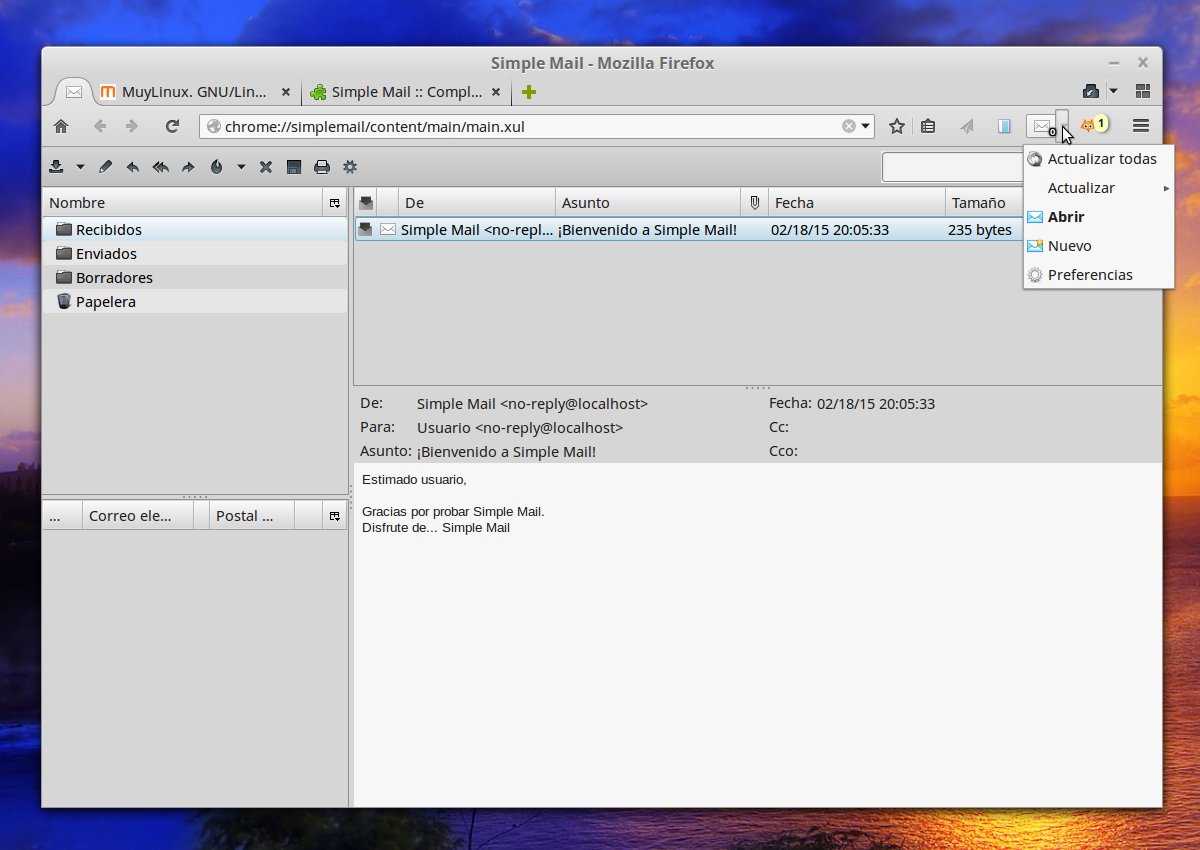Click the forward arrow icon
Image resolution: width=1200 pixels, height=850 pixels.
point(188,167)
